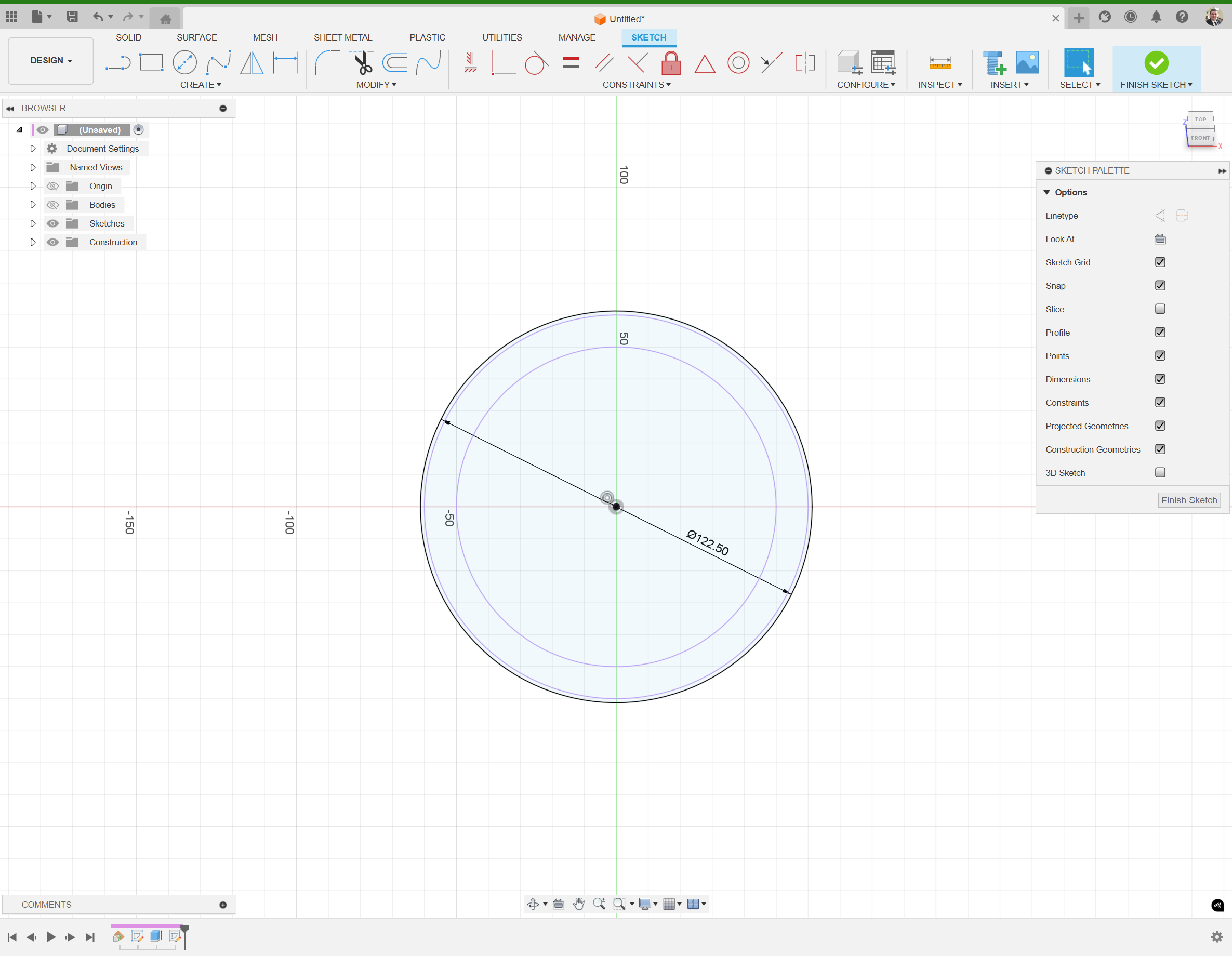Switch to the SHEET METAL tab

click(x=342, y=37)
